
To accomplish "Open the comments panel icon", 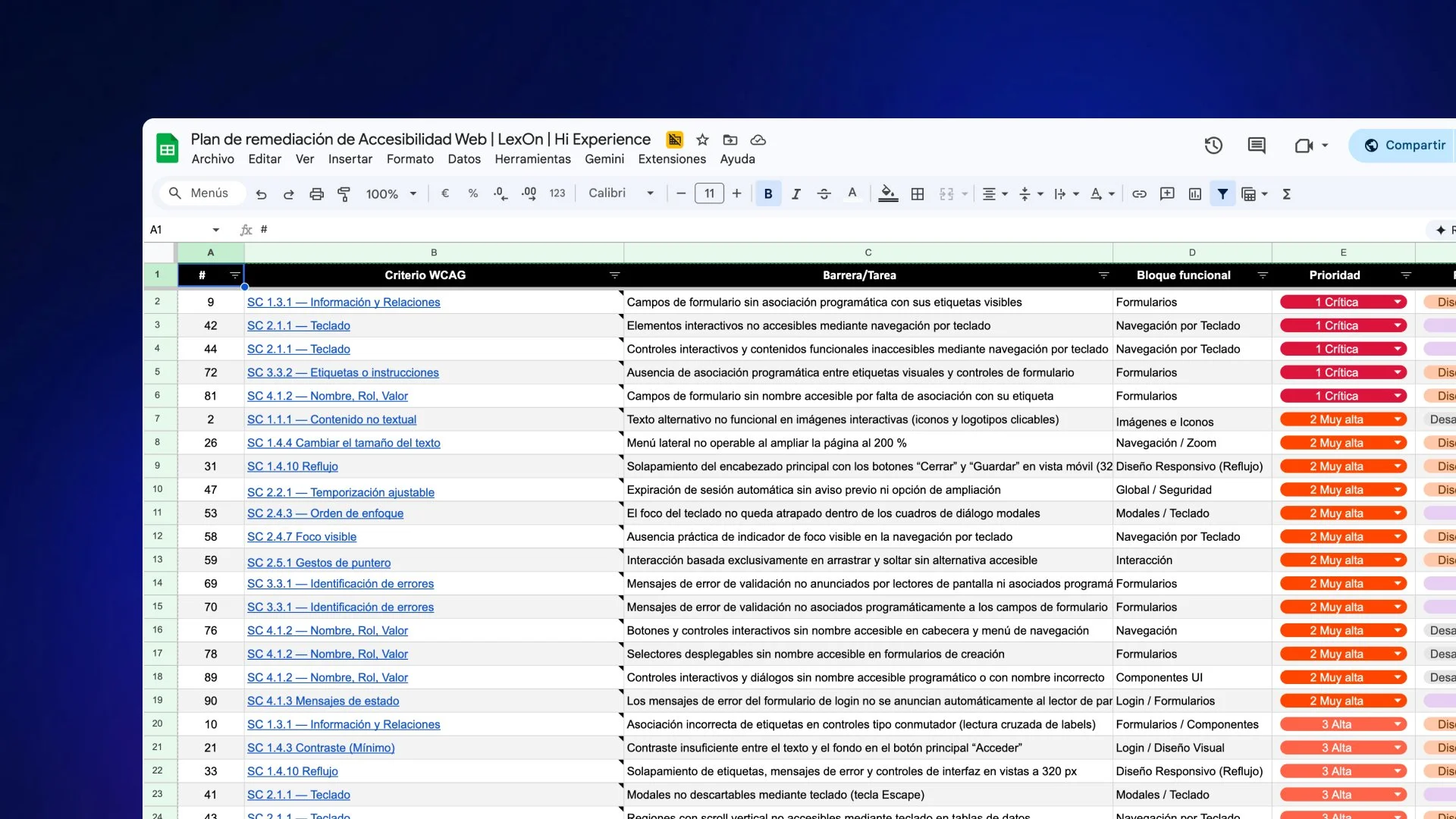I will tap(1257, 145).
